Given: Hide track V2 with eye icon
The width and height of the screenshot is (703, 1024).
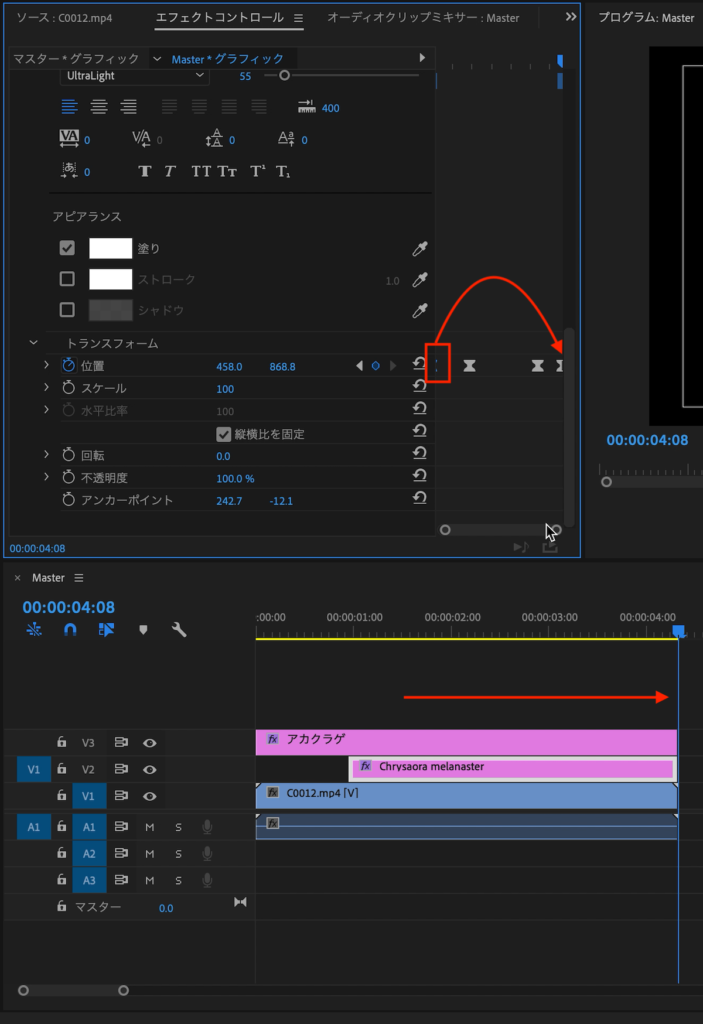Looking at the screenshot, I should point(150,770).
